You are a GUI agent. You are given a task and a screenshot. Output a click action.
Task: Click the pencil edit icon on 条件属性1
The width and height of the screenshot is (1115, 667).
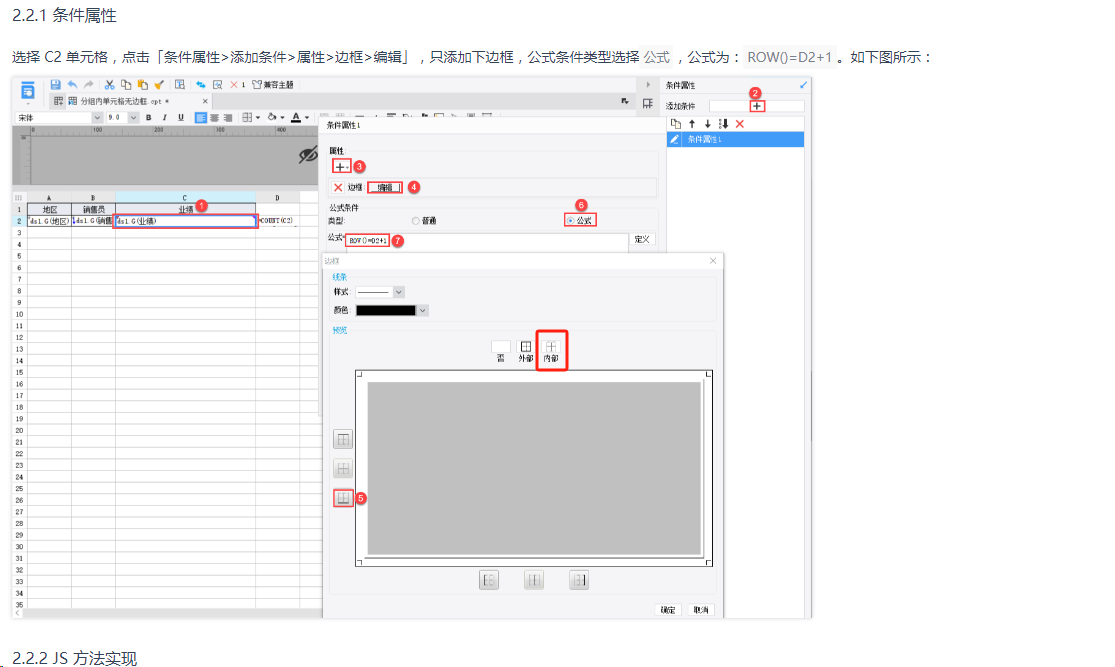pos(674,139)
